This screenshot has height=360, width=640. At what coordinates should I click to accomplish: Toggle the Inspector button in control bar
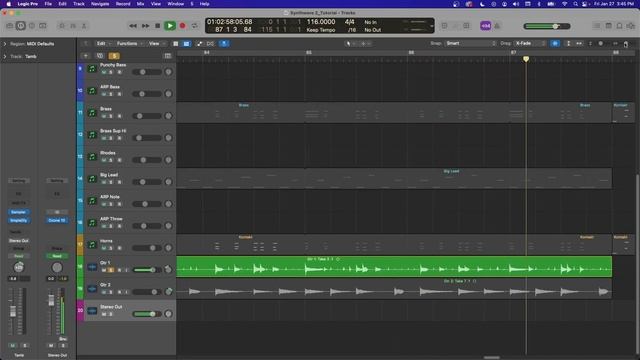coord(20,26)
